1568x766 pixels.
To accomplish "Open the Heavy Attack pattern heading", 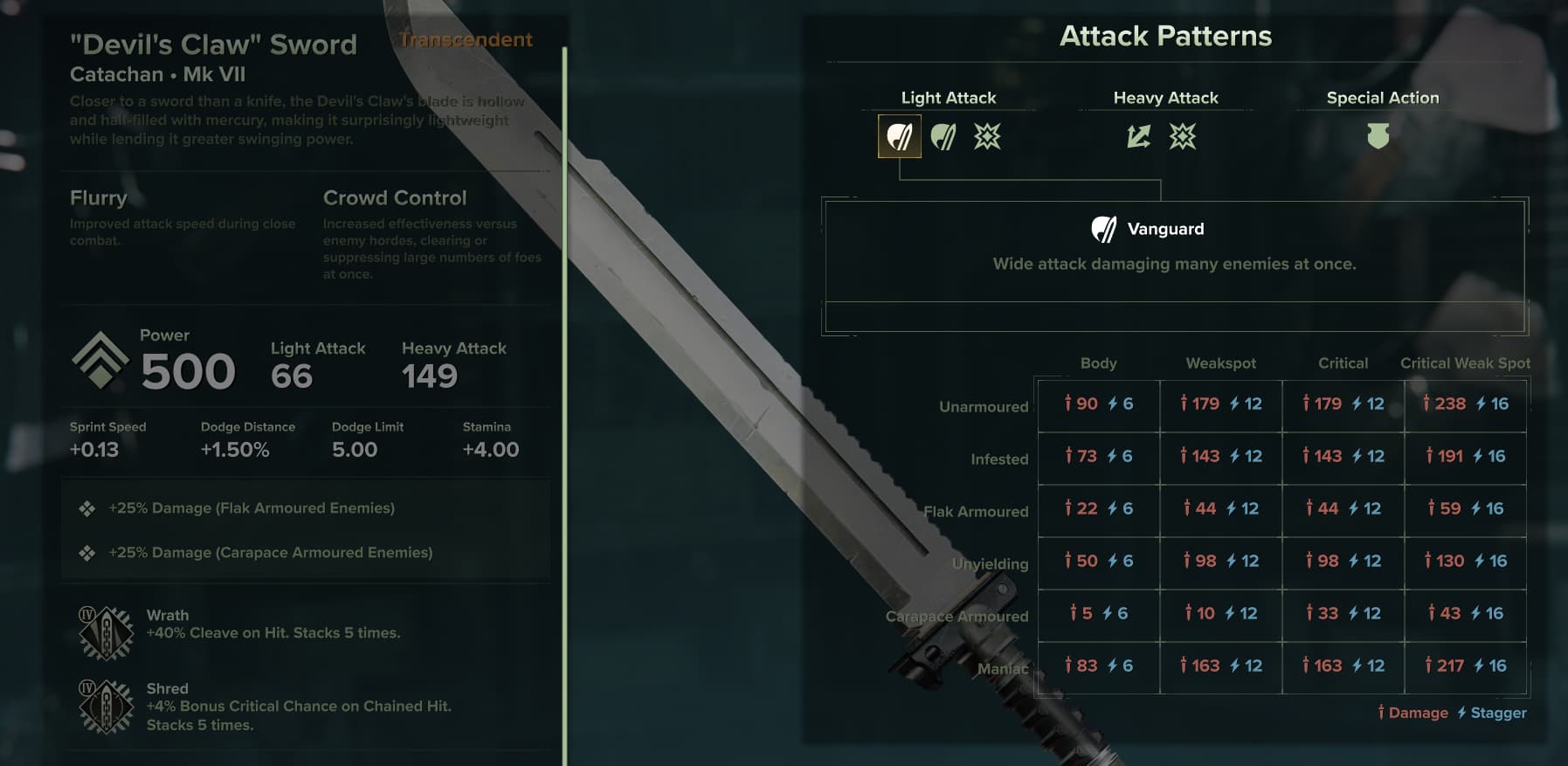I will click(1165, 98).
